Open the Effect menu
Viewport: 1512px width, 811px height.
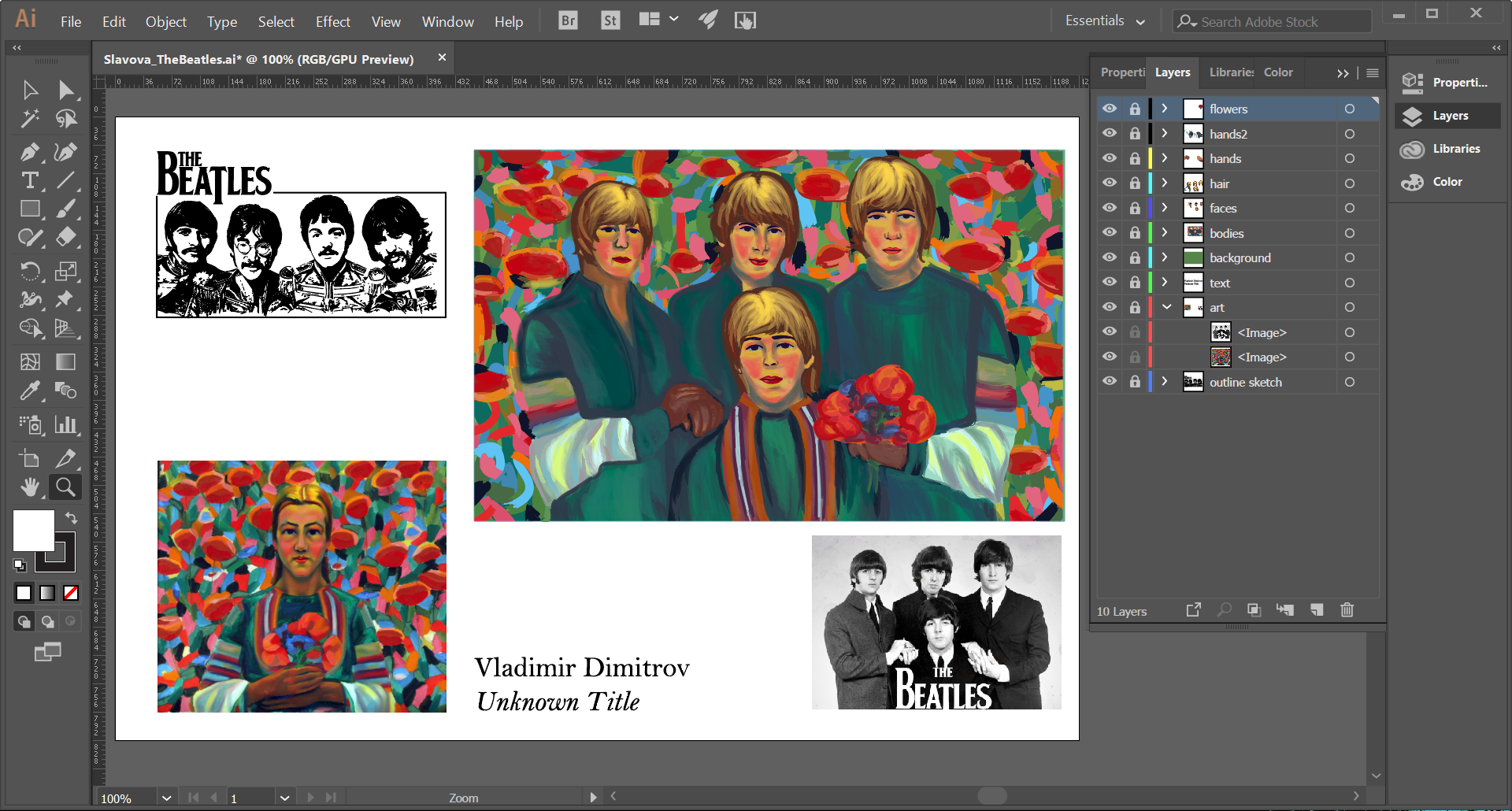(333, 22)
